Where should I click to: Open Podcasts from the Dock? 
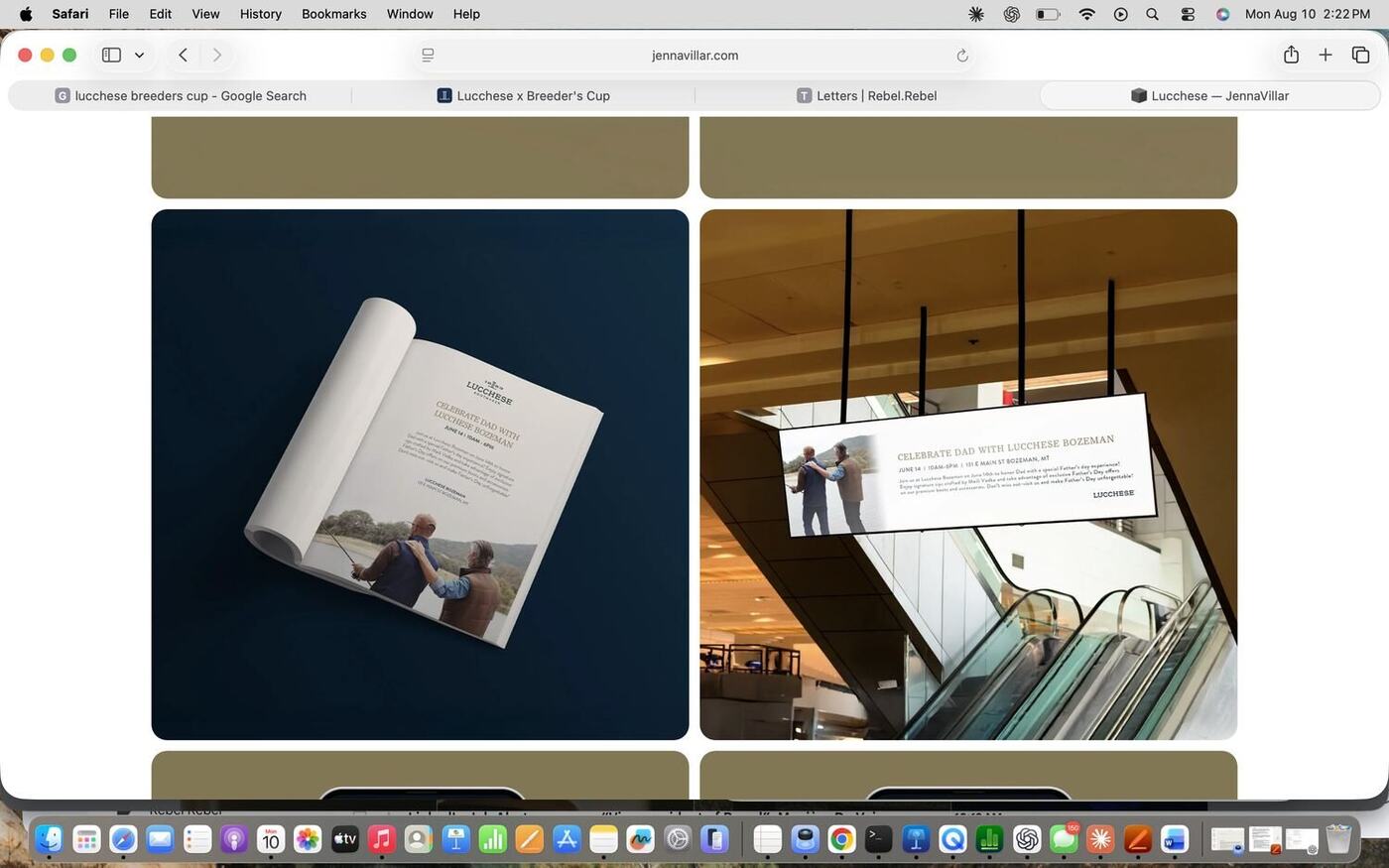click(234, 840)
